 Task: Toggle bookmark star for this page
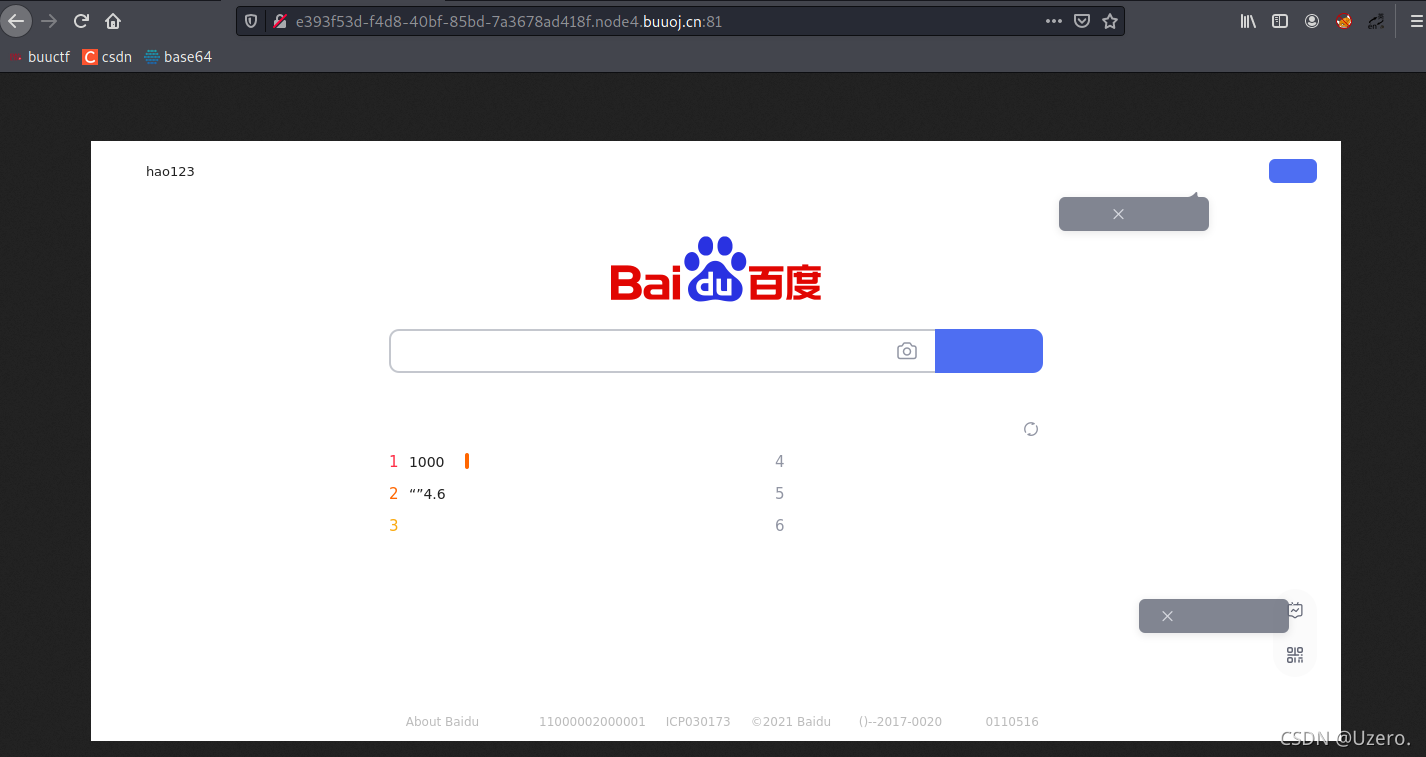click(1110, 20)
